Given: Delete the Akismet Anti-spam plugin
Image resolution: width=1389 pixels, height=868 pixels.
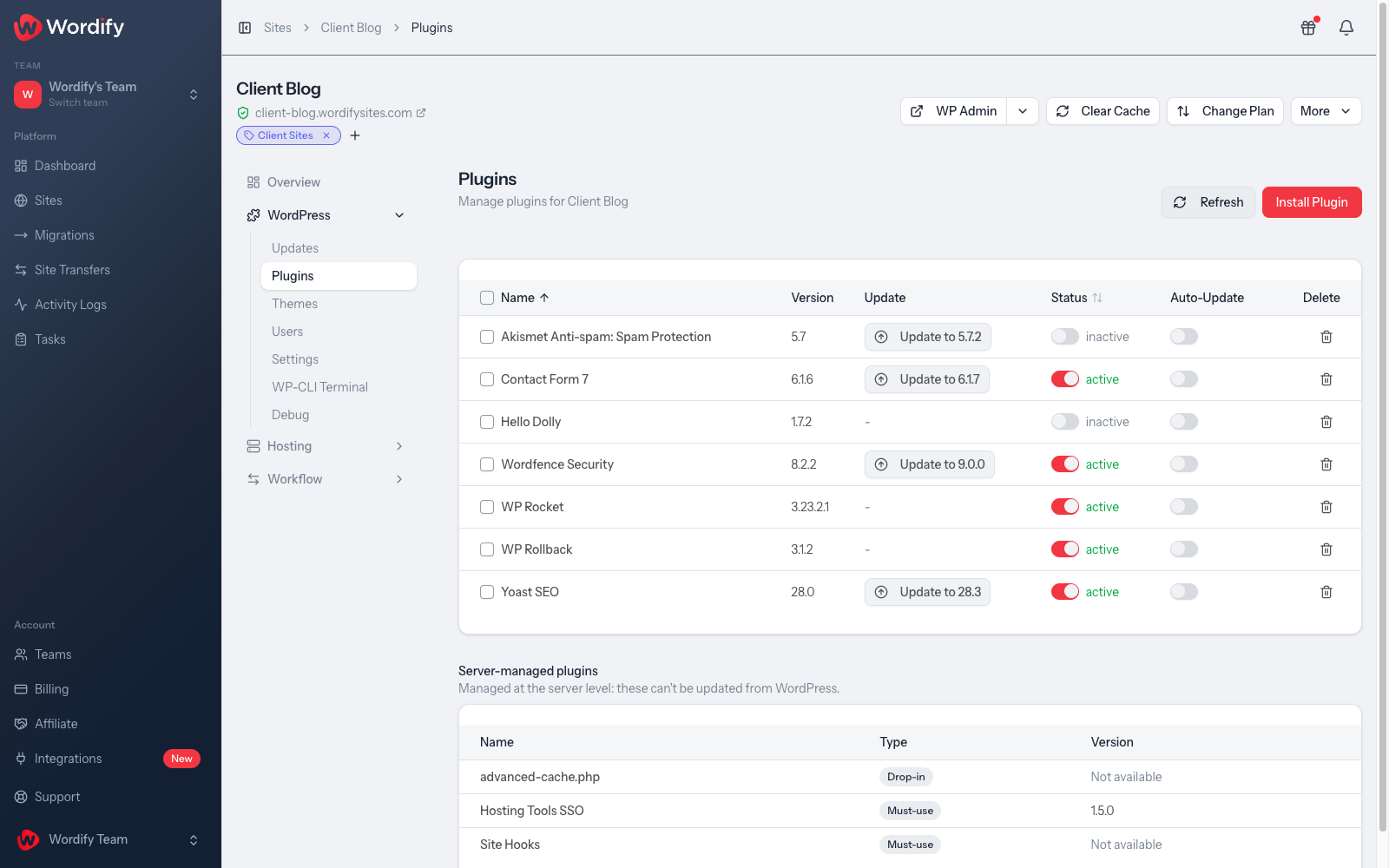Looking at the screenshot, I should pos(1326,337).
